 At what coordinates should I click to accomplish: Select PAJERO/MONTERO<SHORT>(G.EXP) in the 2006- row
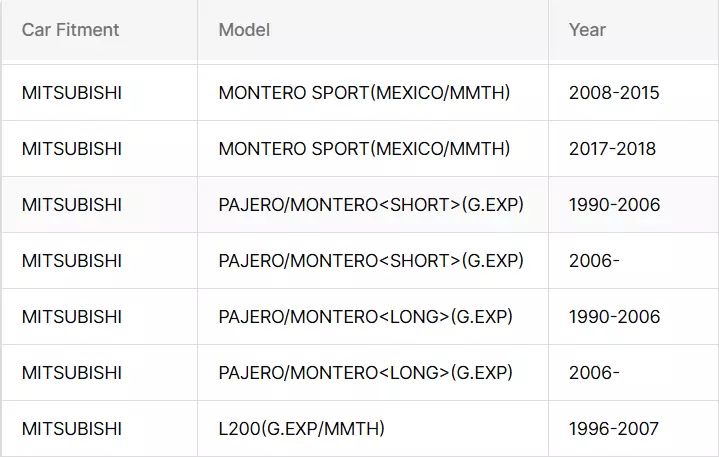(371, 260)
